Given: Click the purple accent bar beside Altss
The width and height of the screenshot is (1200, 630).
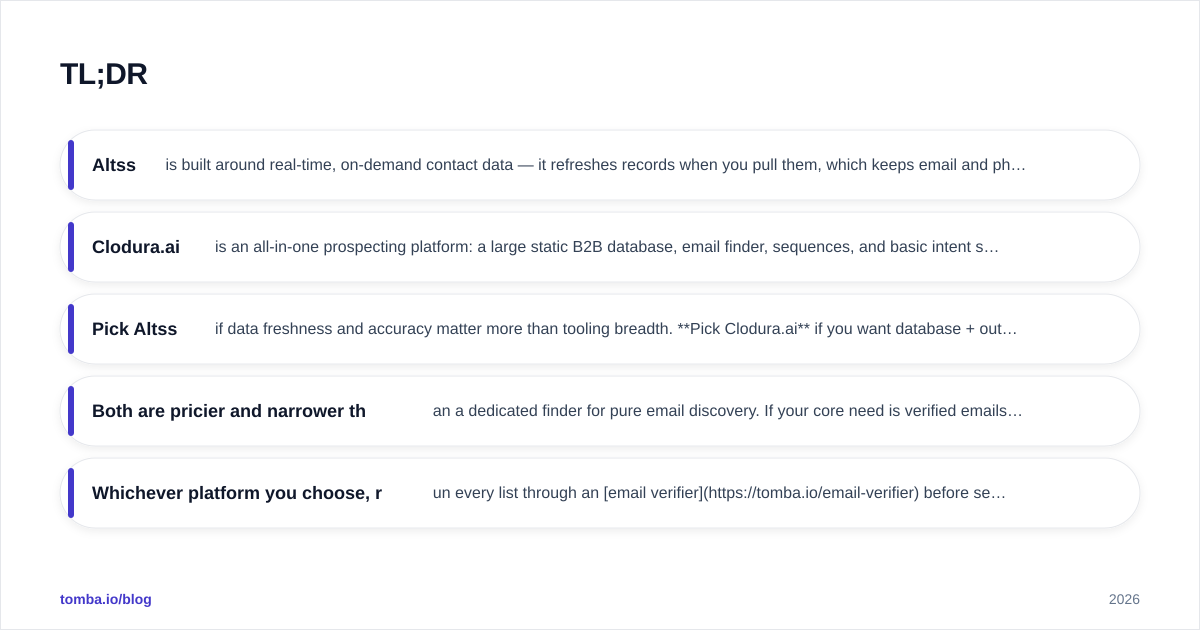Looking at the screenshot, I should pyautogui.click(x=71, y=165).
